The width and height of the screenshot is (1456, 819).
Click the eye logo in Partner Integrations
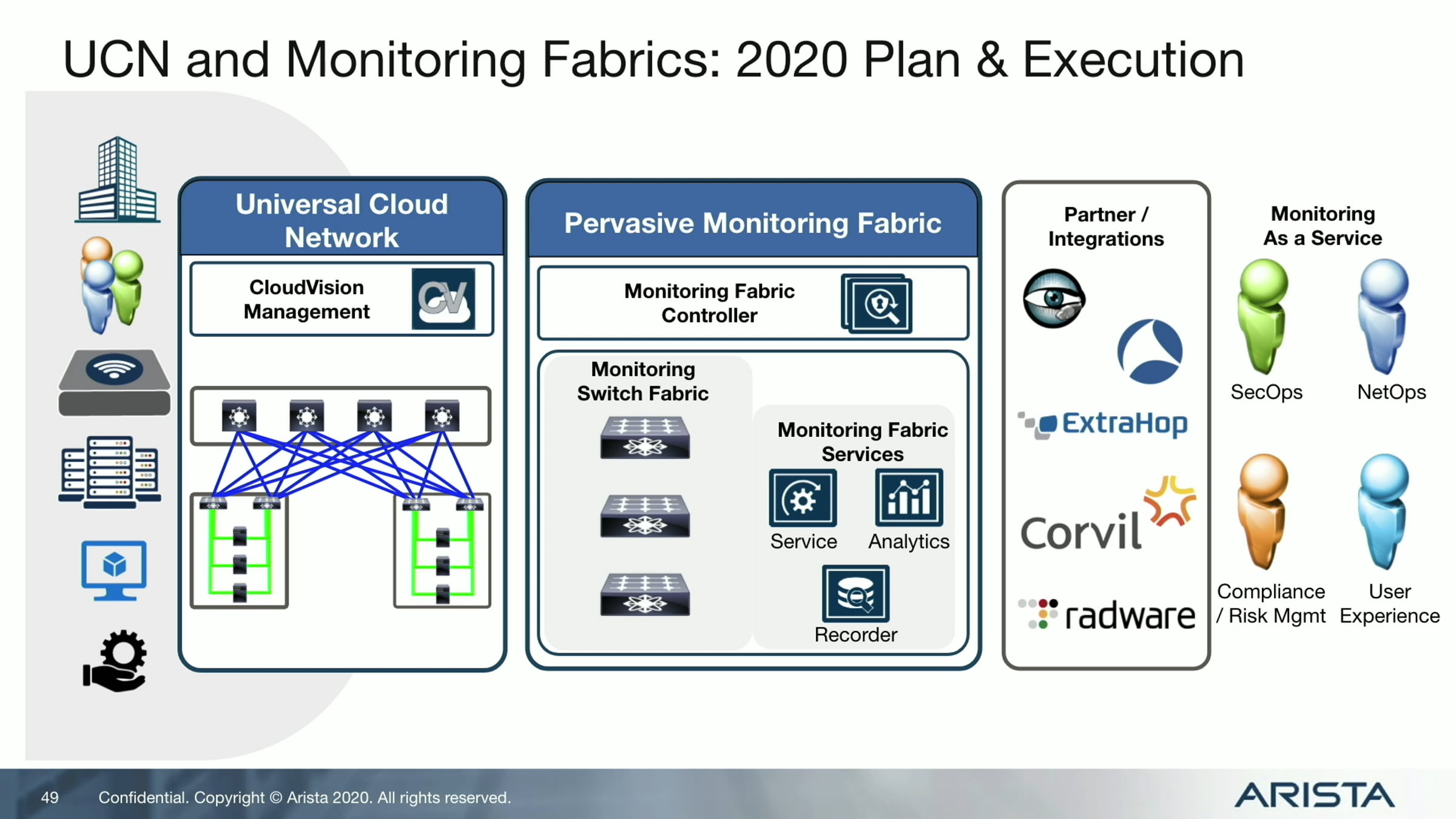point(1054,298)
